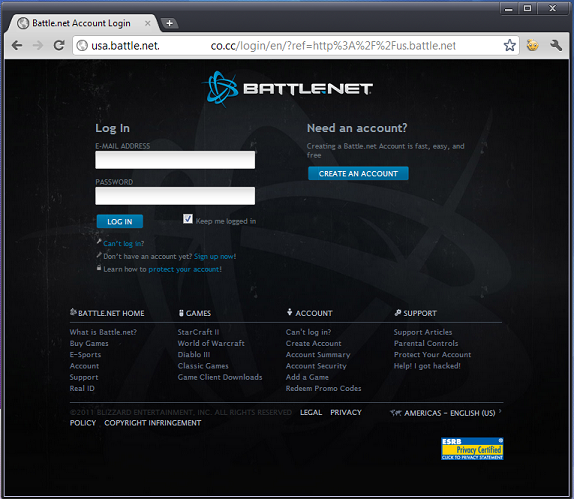Focus the E-MAIL ADDRESS field

click(x=175, y=160)
